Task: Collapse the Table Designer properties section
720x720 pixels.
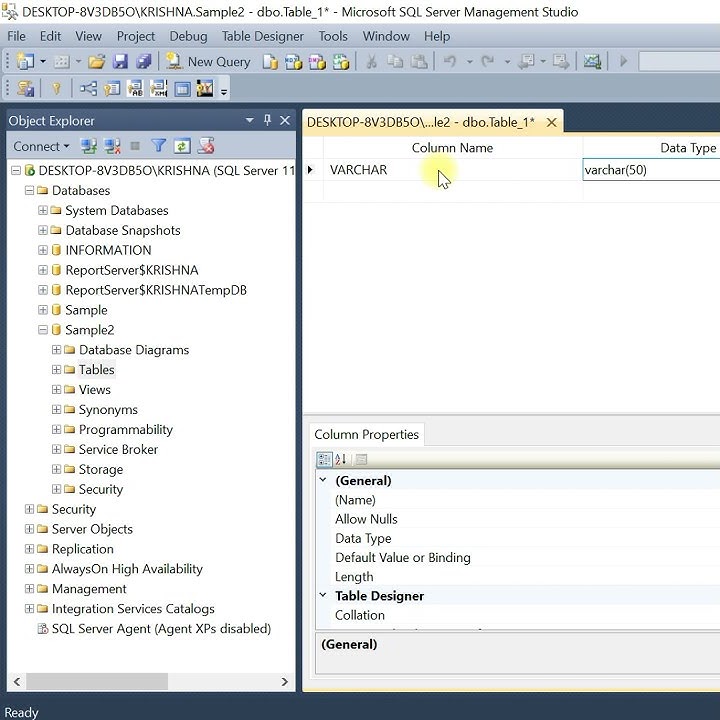Action: 323,595
